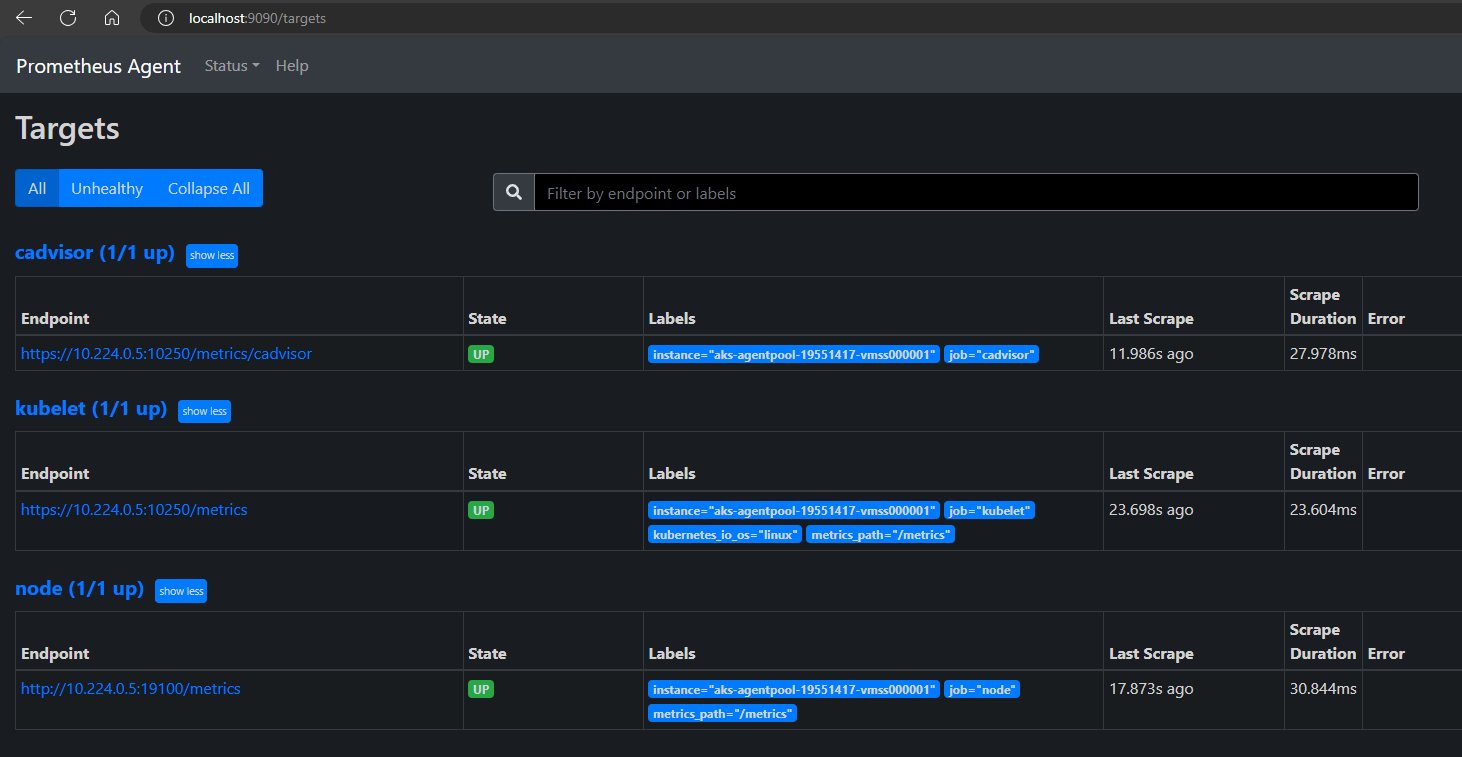This screenshot has height=757, width=1462.
Task: Click the search magnifier icon beside filter
Action: tap(514, 192)
